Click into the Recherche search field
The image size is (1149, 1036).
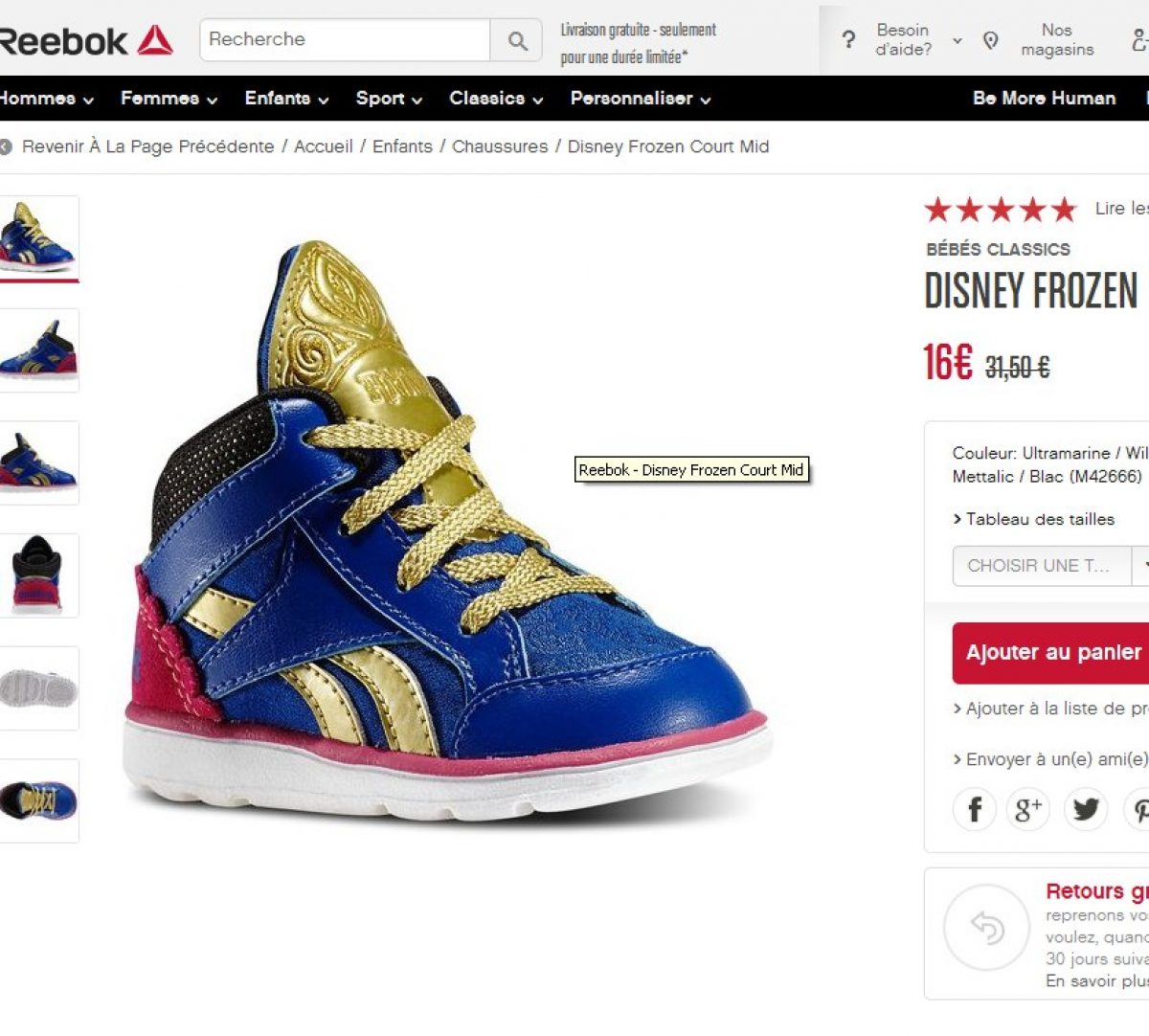click(x=345, y=40)
